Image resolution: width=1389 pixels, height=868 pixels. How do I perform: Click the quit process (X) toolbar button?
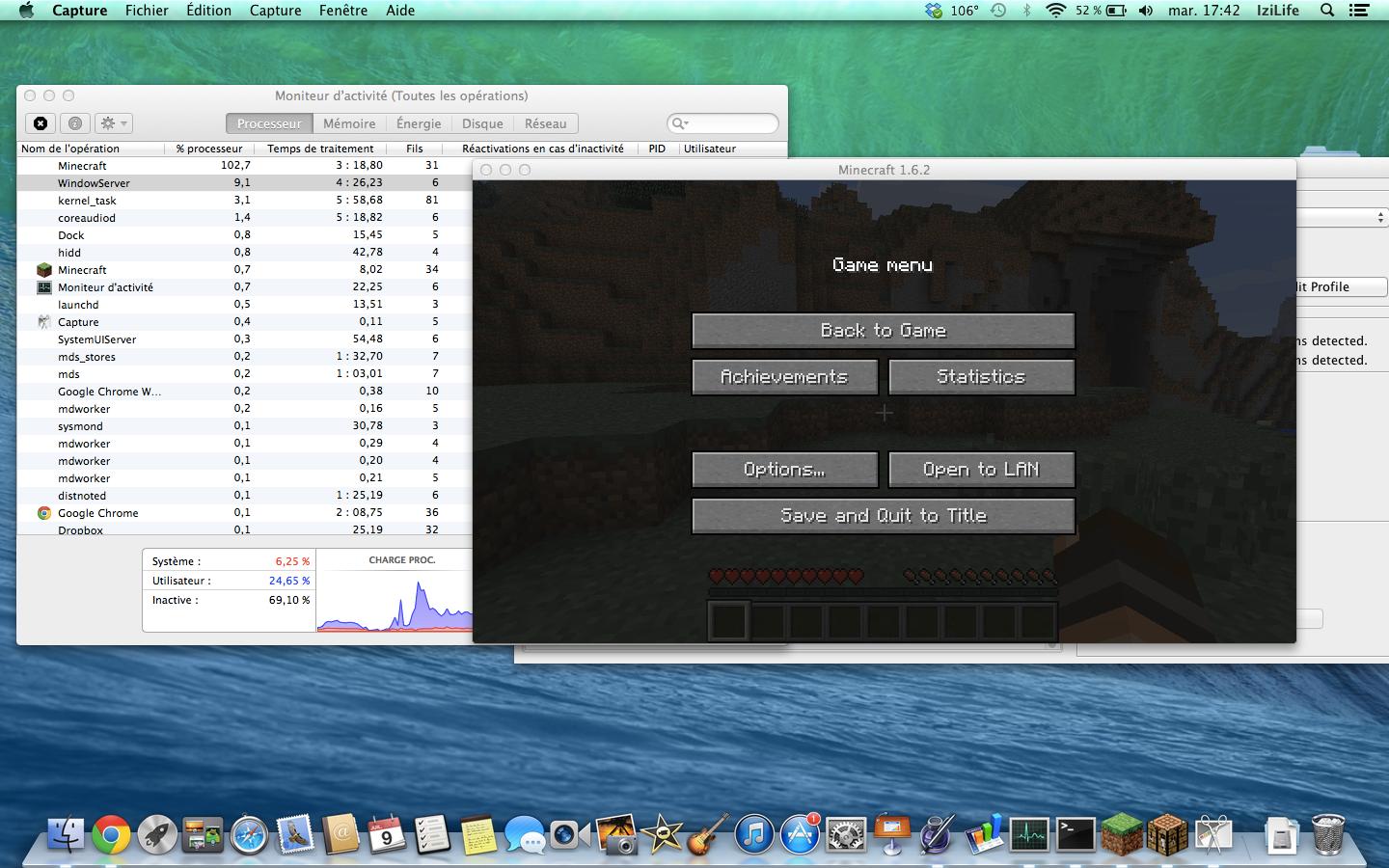tap(41, 123)
